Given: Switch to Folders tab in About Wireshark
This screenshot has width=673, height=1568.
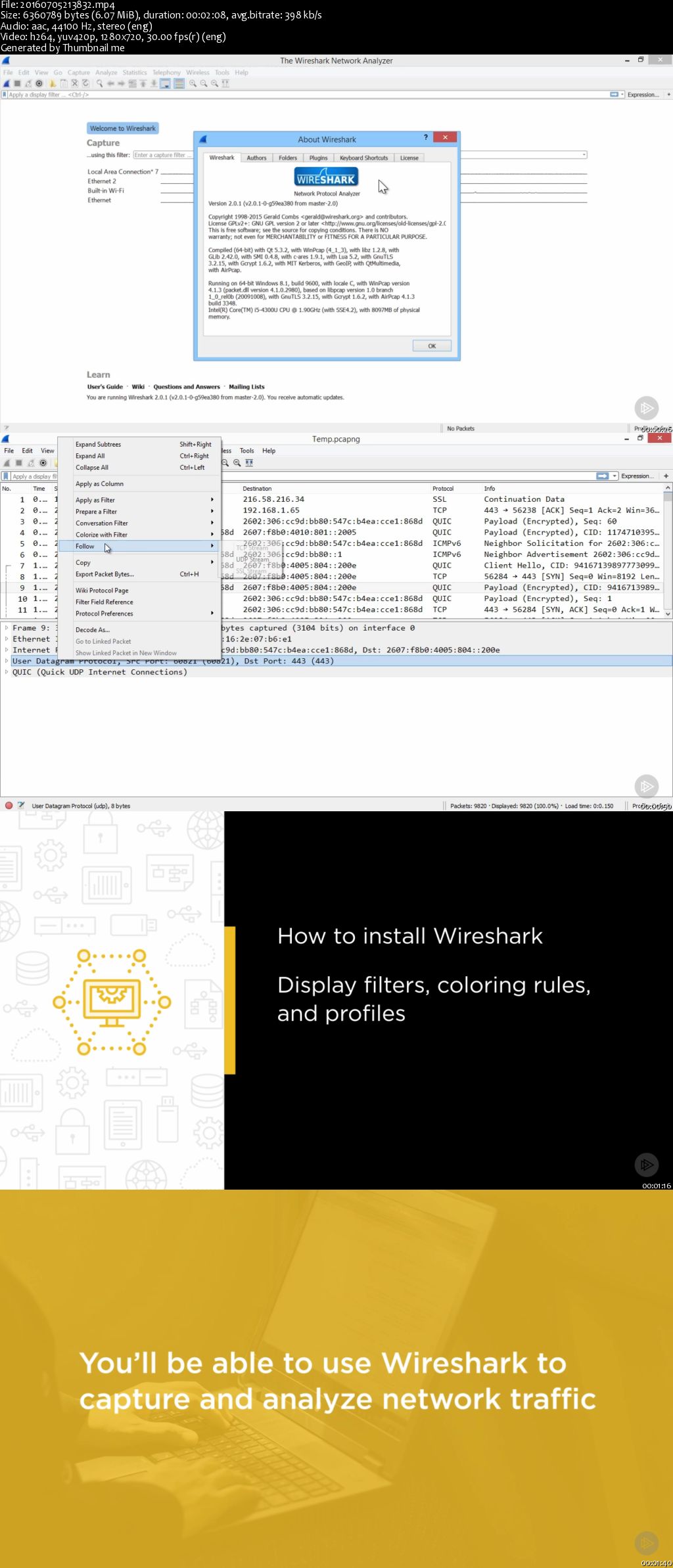Looking at the screenshot, I should click(x=288, y=158).
